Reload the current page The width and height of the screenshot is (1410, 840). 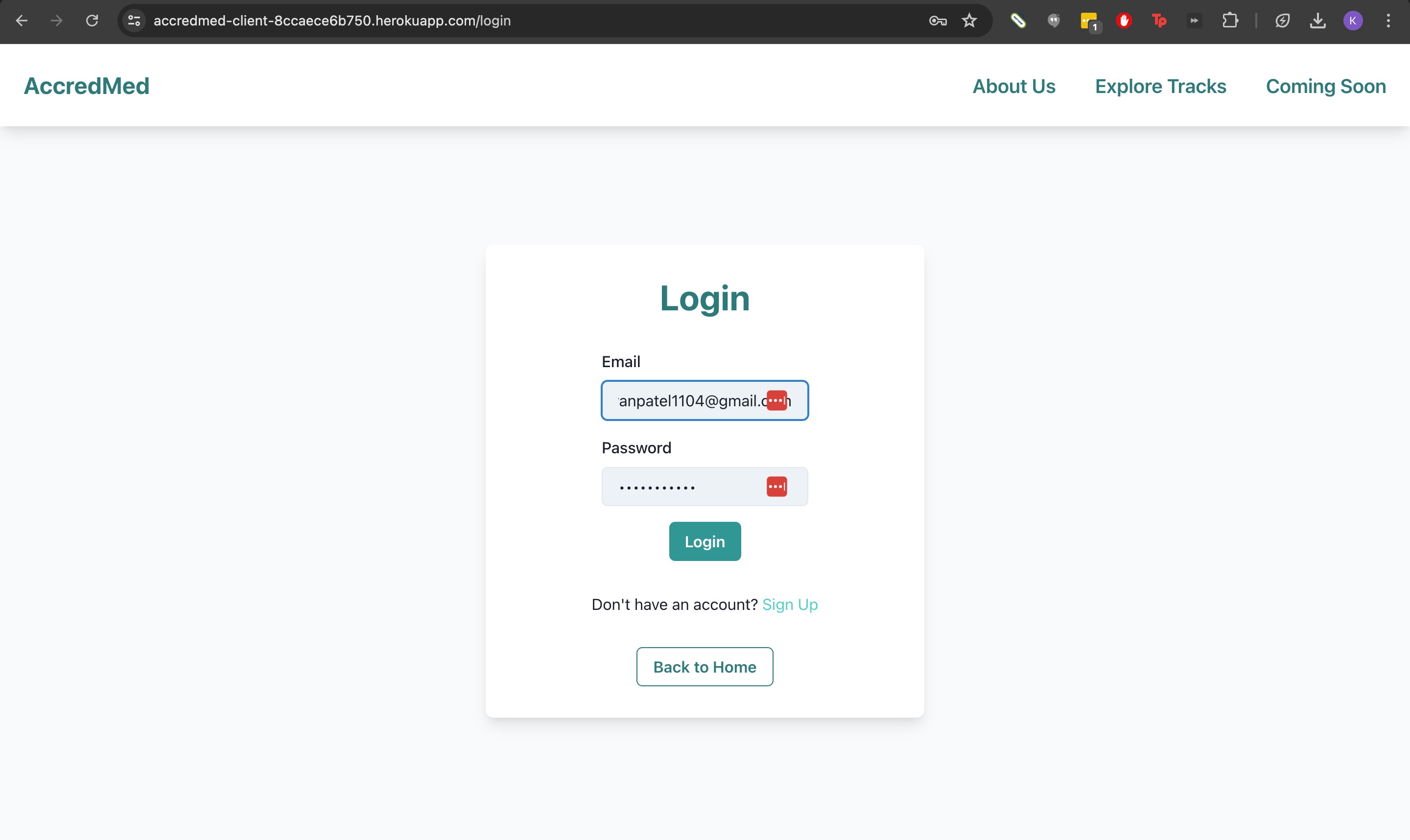92,21
